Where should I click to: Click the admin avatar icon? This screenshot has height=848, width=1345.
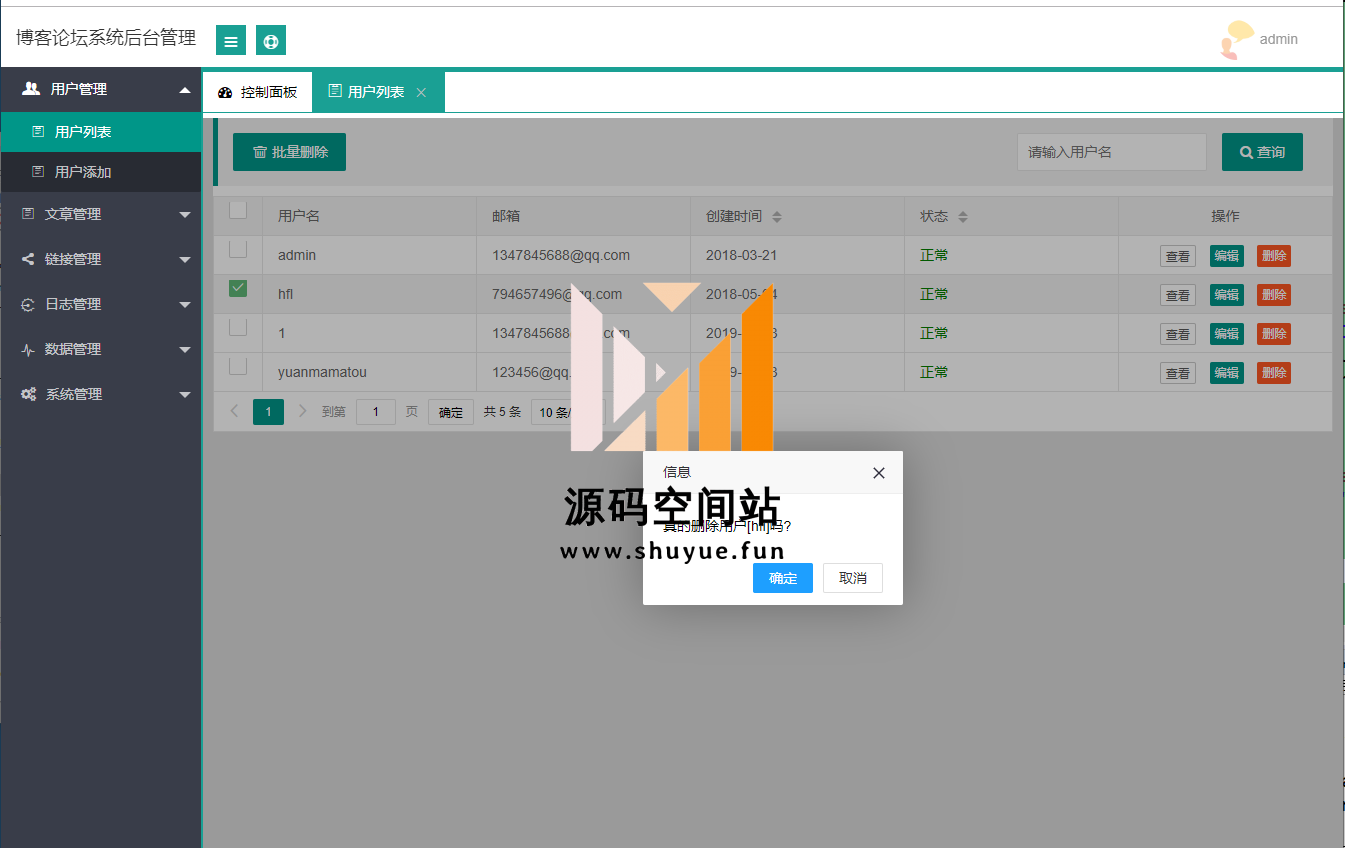click(x=1236, y=40)
